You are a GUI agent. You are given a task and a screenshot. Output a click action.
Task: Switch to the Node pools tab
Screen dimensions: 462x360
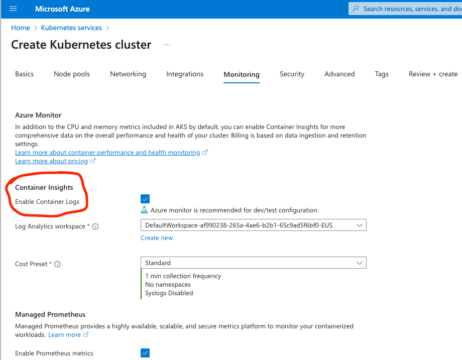coord(72,74)
